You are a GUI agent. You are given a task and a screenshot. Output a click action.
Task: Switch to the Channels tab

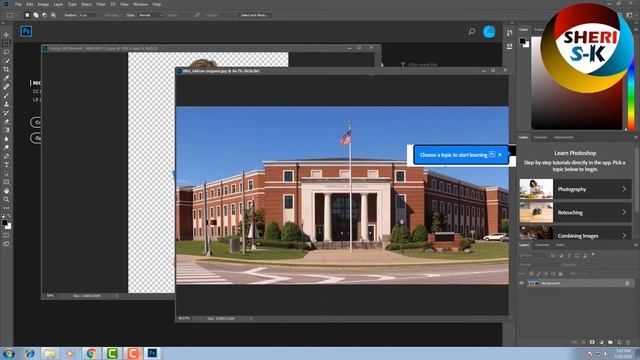coord(542,245)
